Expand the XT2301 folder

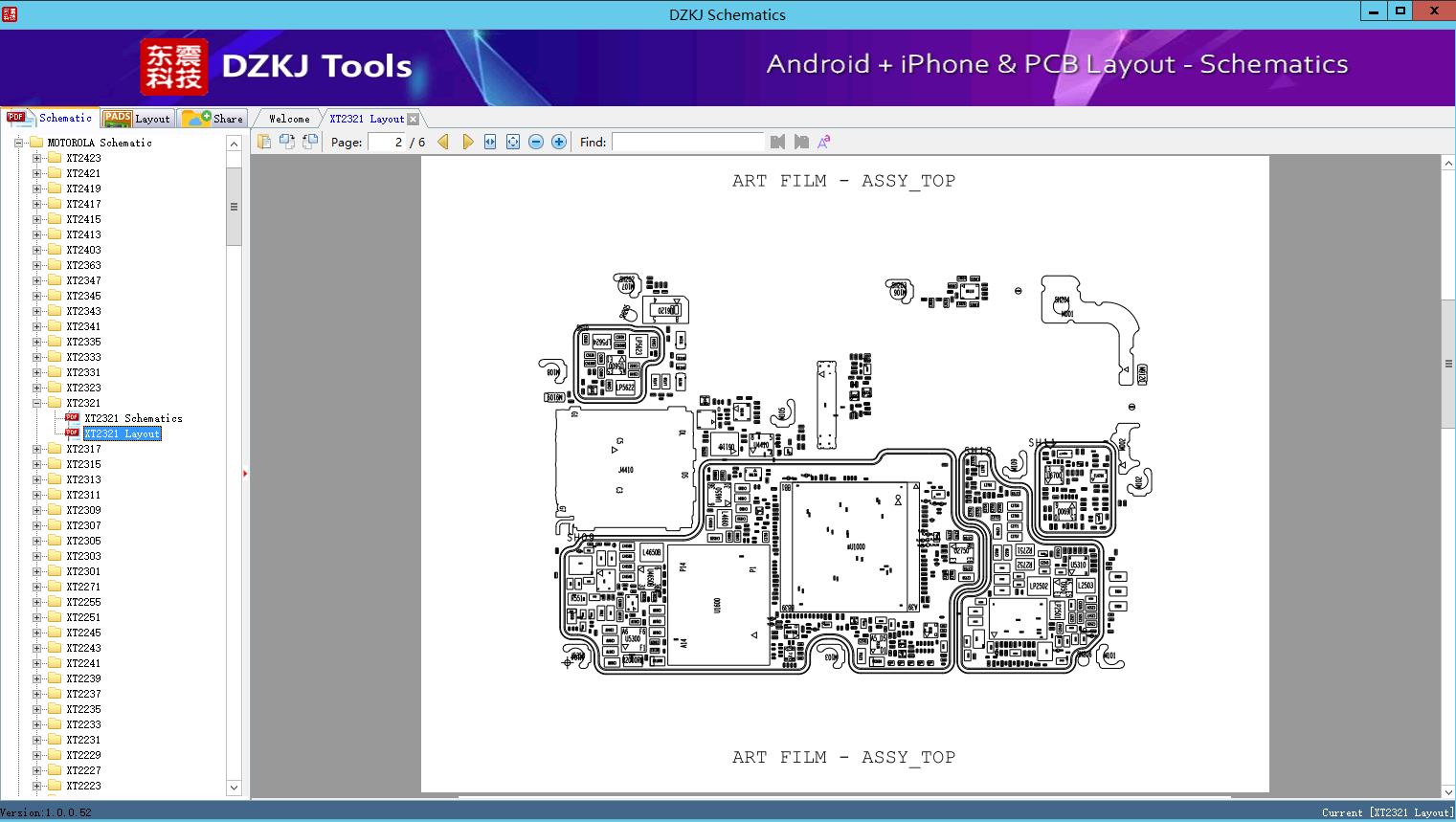pyautogui.click(x=36, y=571)
